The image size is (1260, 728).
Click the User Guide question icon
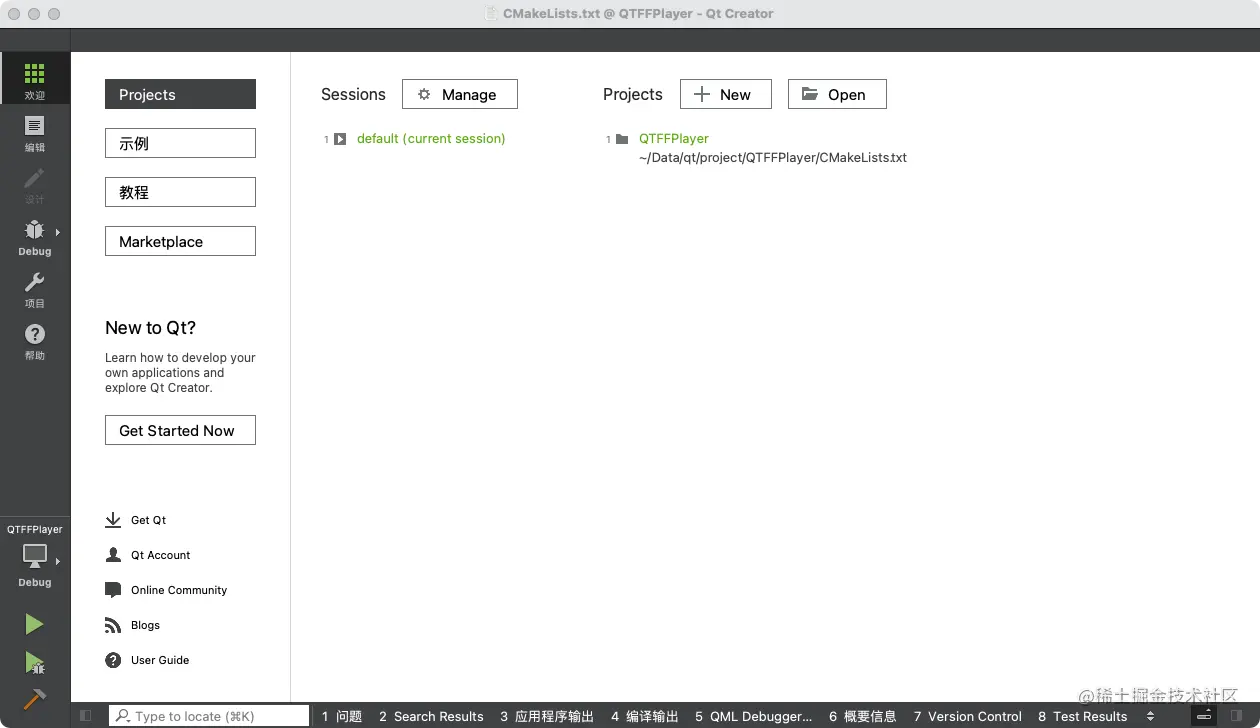[x=113, y=660]
